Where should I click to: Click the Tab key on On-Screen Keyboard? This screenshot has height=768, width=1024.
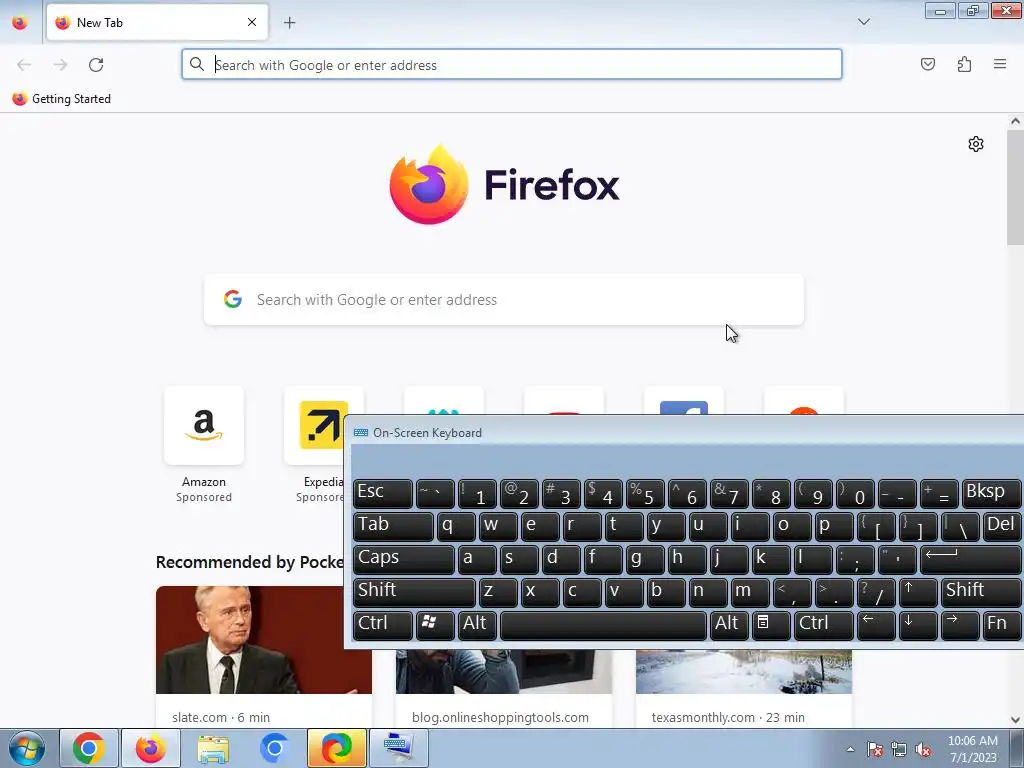click(393, 526)
